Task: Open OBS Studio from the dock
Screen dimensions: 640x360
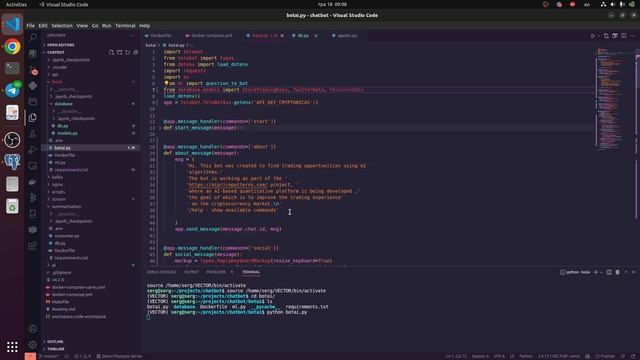Action: tap(12, 140)
